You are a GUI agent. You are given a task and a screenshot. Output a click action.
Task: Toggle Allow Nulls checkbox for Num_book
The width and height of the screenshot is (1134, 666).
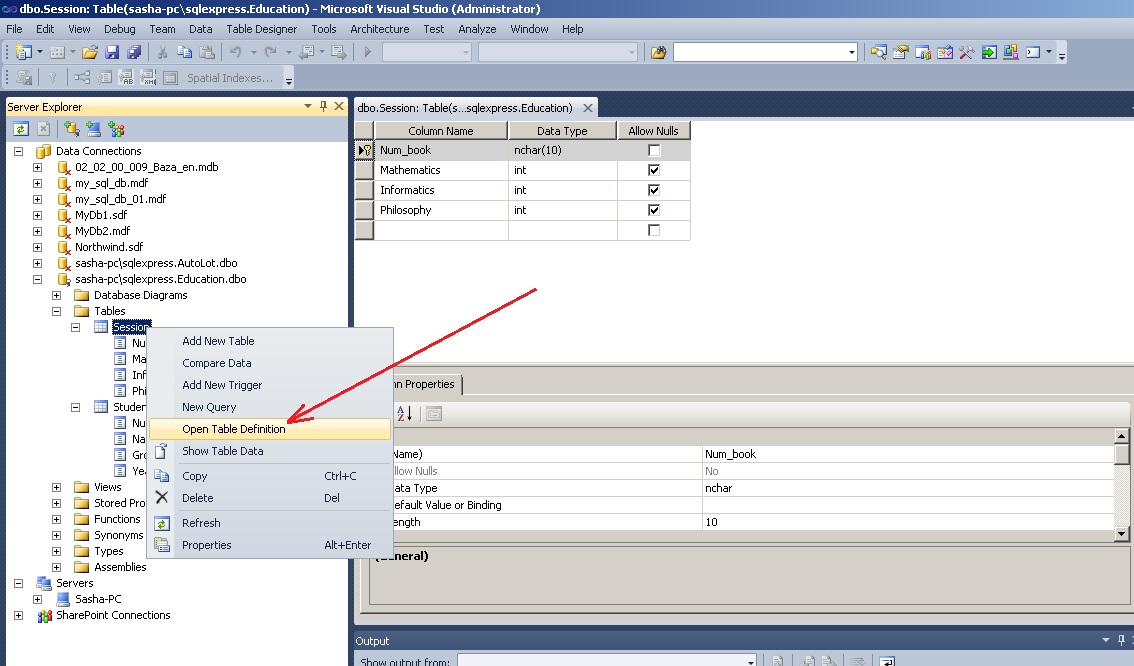pos(654,150)
